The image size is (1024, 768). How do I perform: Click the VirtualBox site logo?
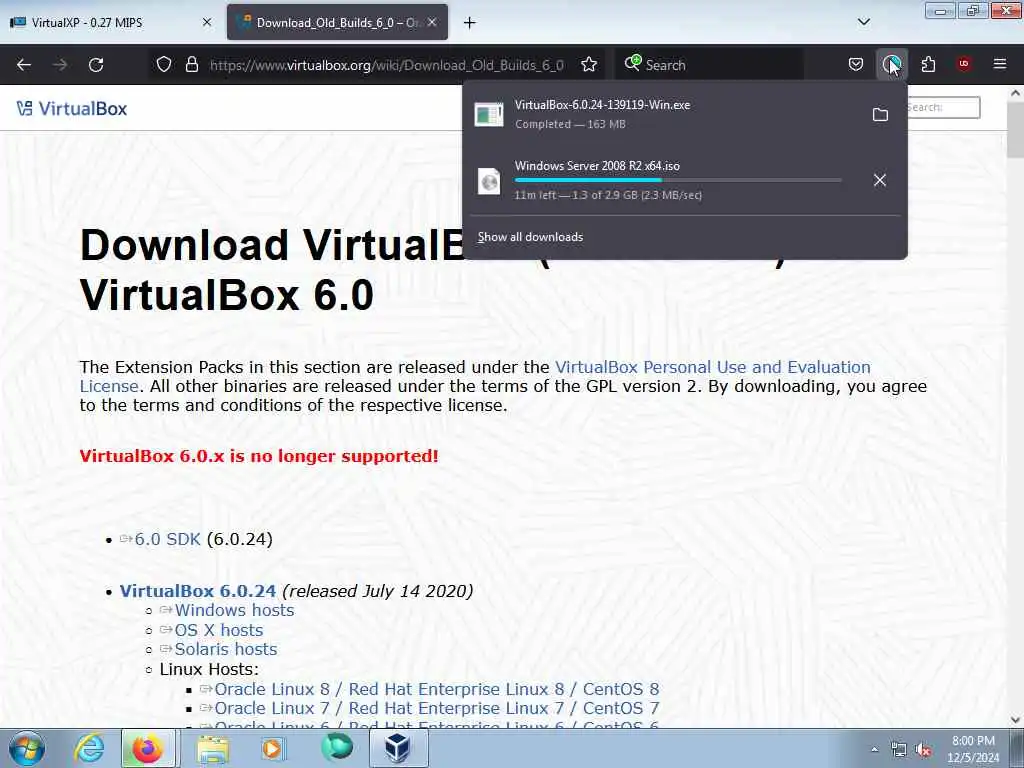72,108
